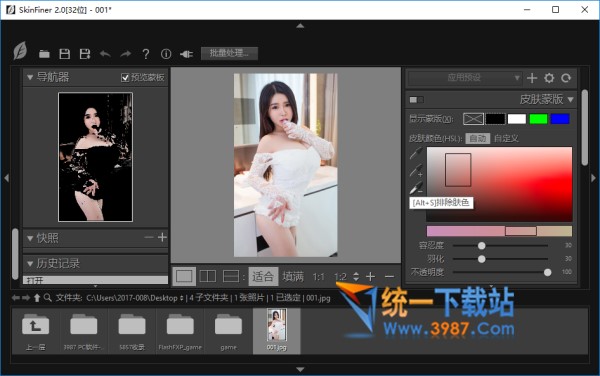Select the 填满 zoom mode
This screenshot has width=600, height=376.
(x=293, y=276)
